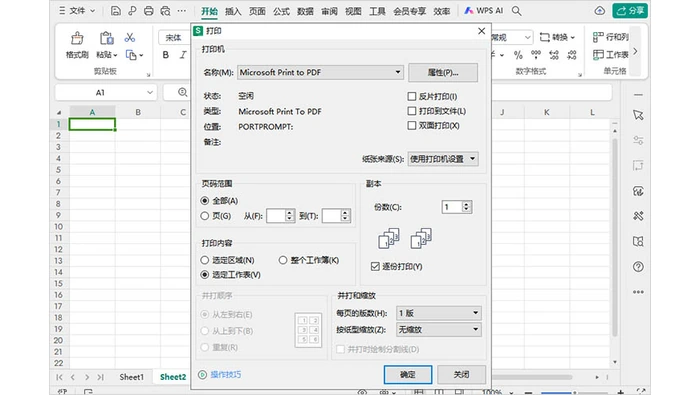Select Pages (页) range radio button
The image size is (700, 395).
pyautogui.click(x=204, y=216)
